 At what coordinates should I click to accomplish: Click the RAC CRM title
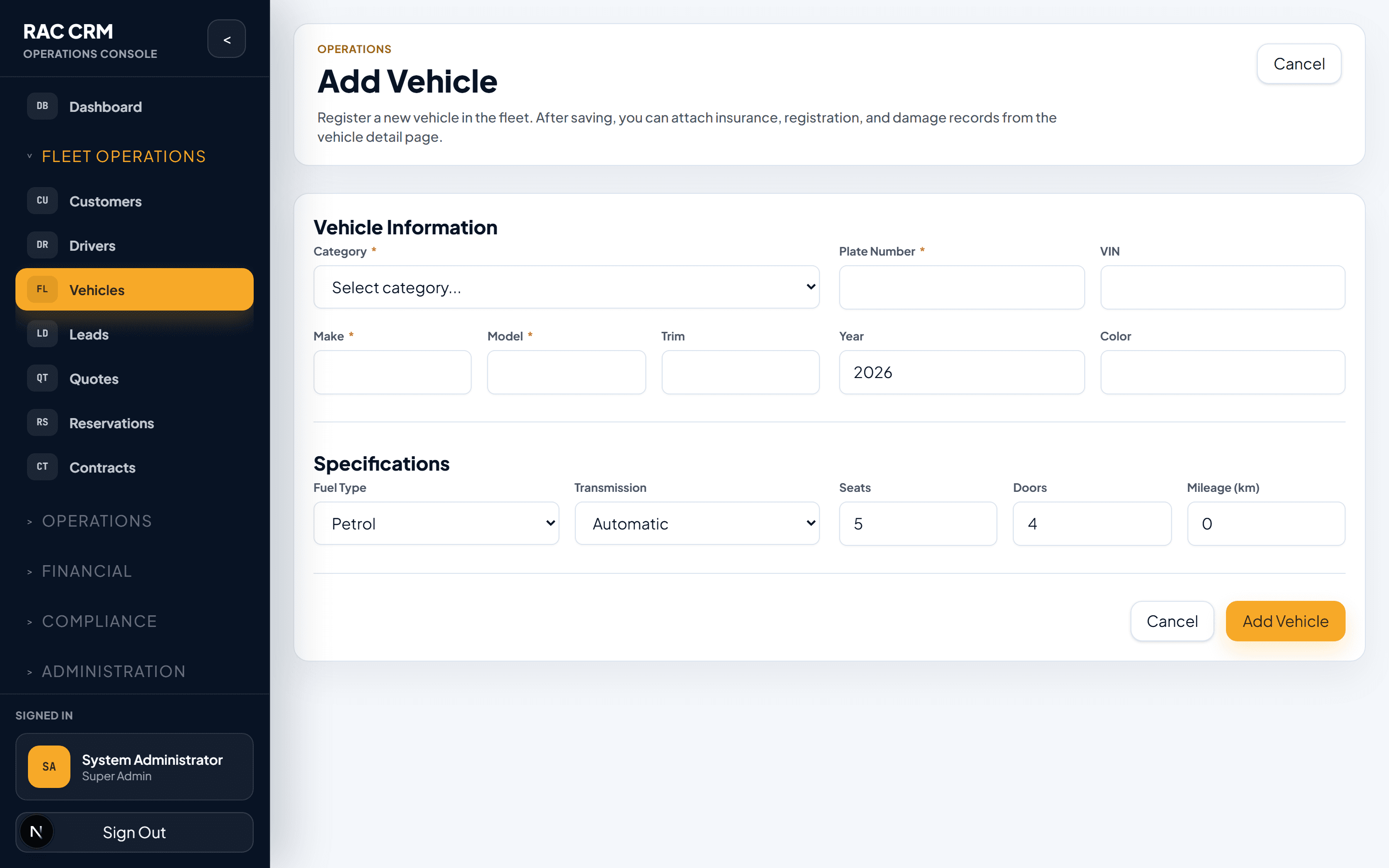tap(68, 31)
